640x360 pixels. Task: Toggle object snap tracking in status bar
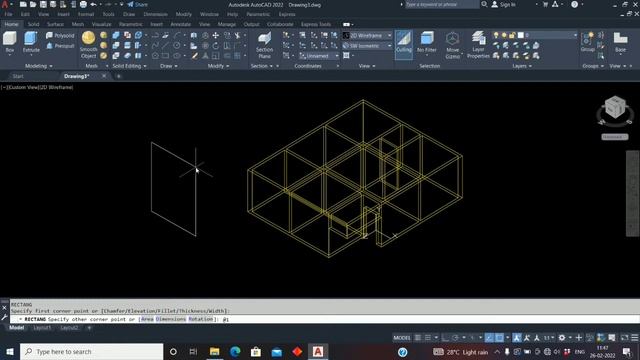coord(489,338)
